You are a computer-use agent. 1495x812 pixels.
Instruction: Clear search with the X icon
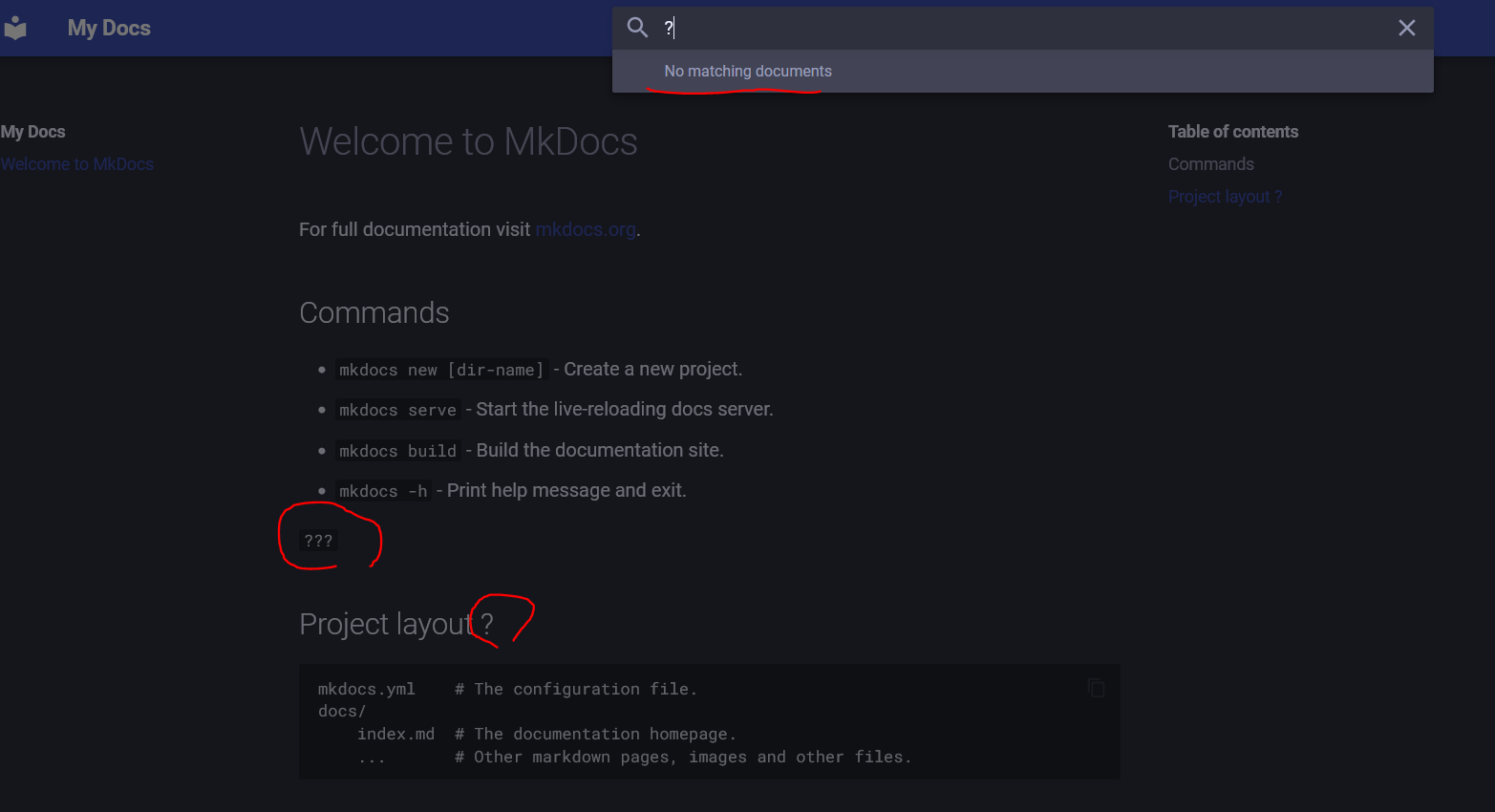click(x=1407, y=28)
